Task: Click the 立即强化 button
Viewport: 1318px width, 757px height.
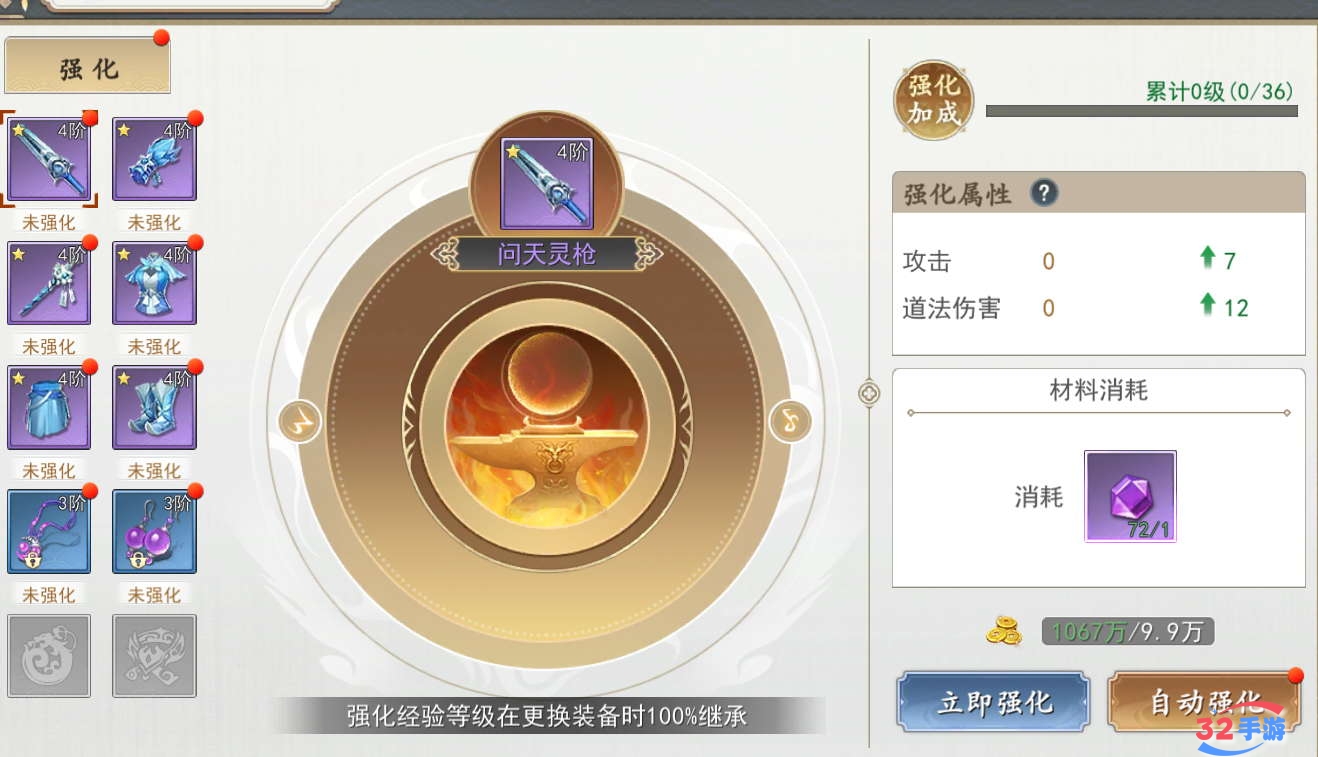Action: pyautogui.click(x=993, y=701)
